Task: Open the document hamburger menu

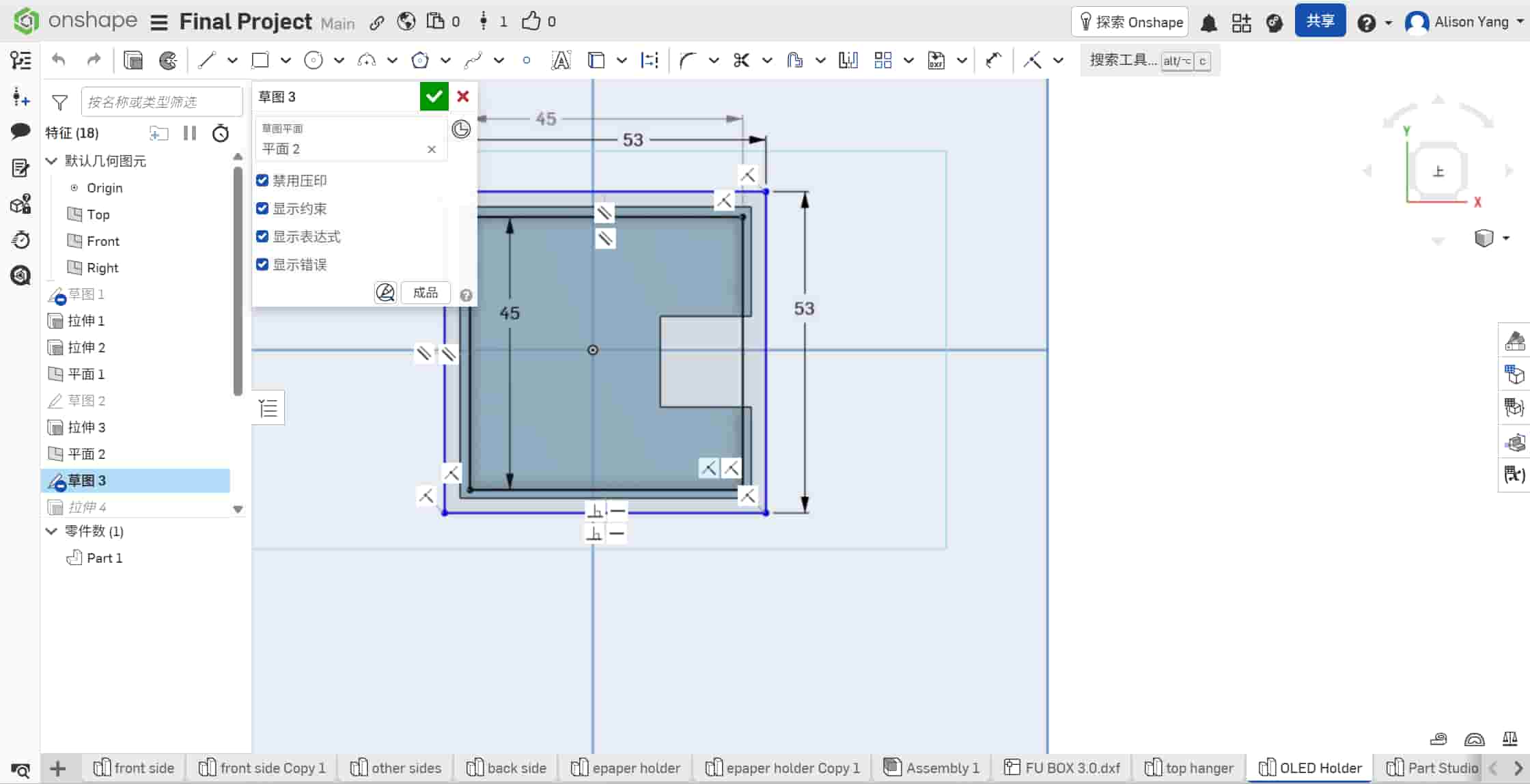Action: point(159,22)
